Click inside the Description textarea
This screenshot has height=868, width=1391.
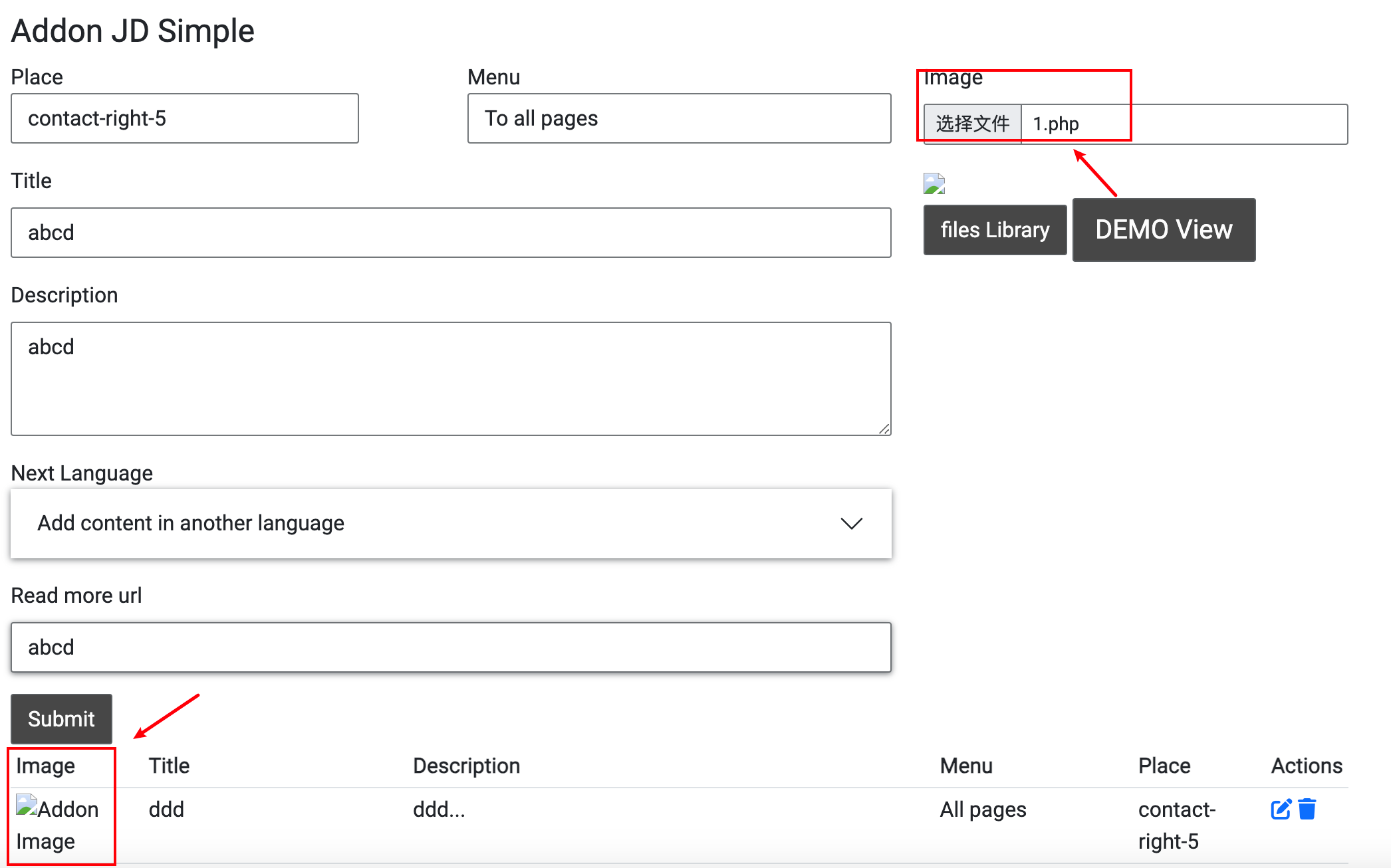click(451, 379)
